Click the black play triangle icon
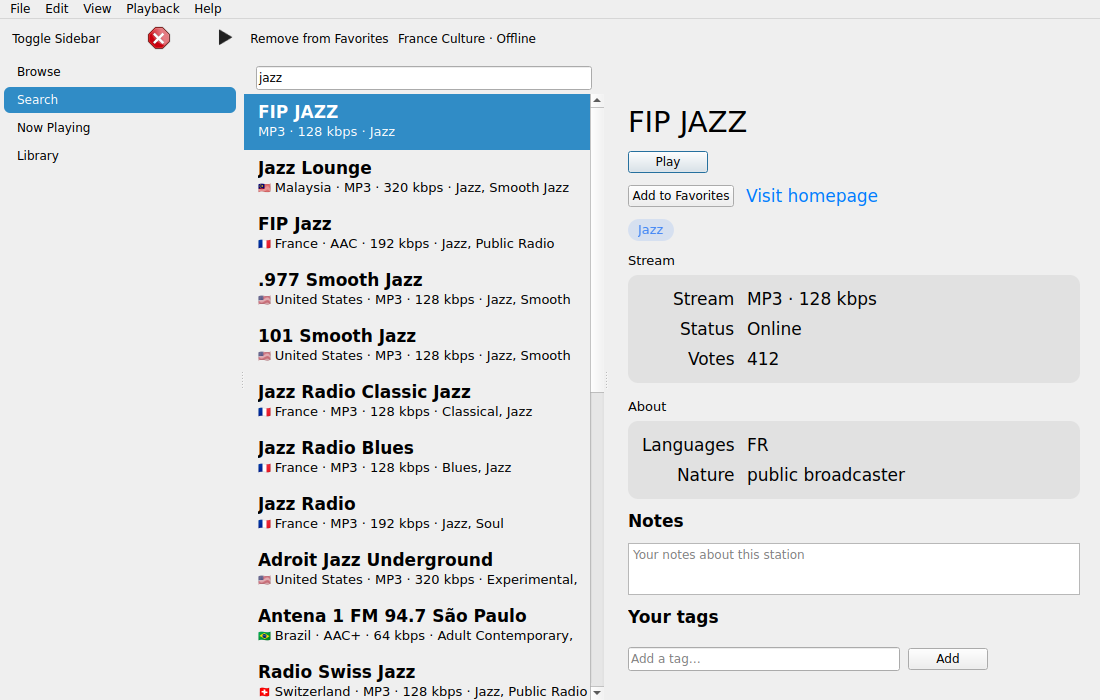Viewport: 1100px width, 700px height. tap(224, 37)
